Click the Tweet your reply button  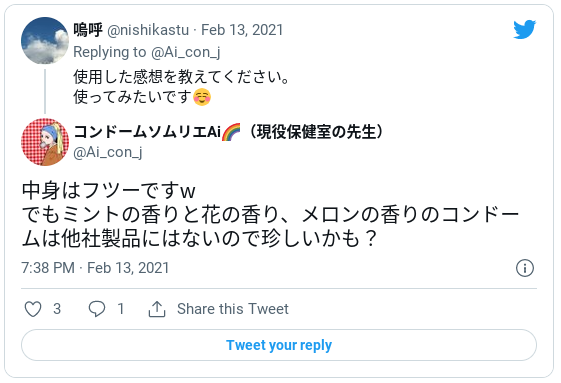click(279, 345)
